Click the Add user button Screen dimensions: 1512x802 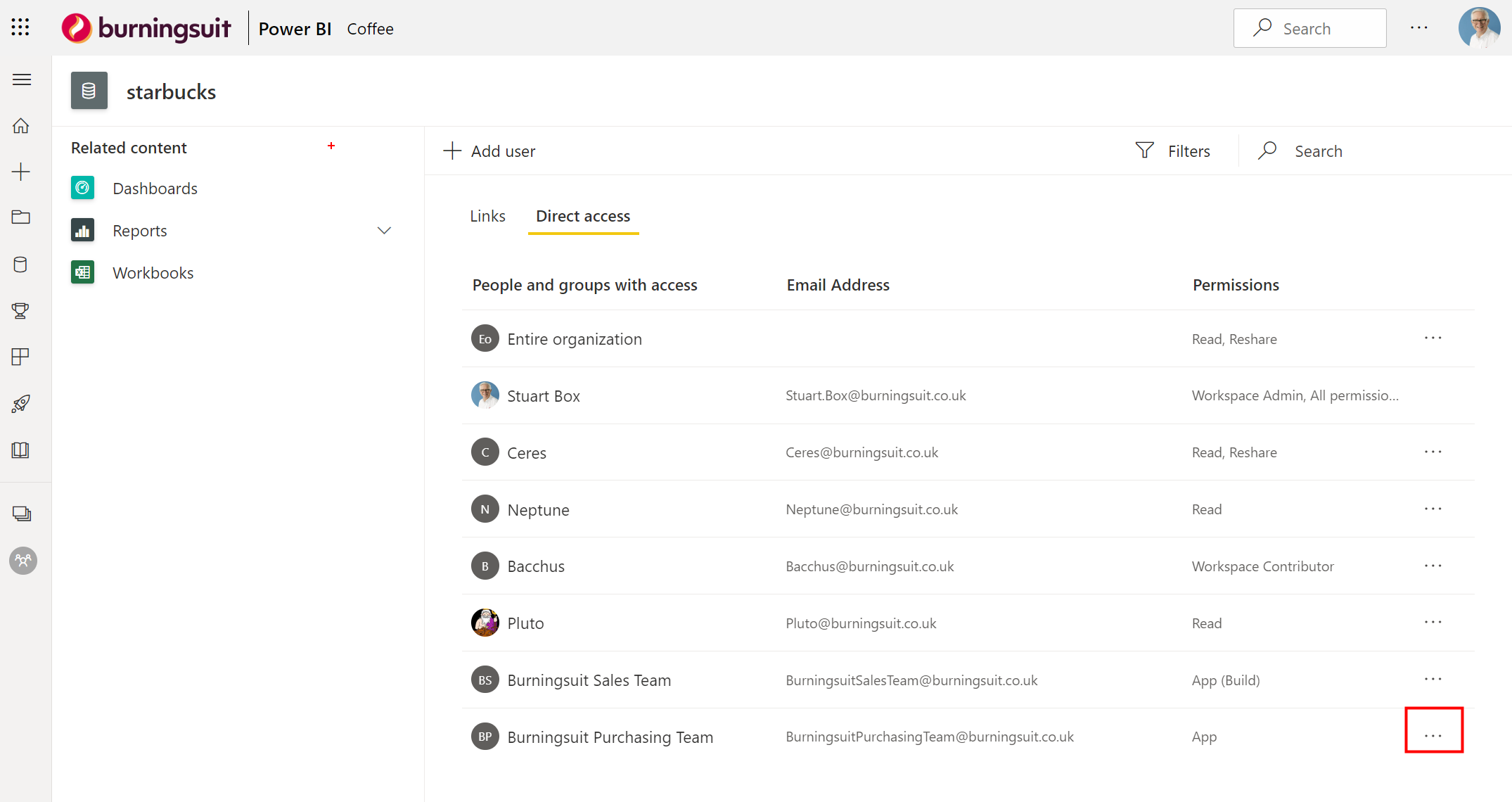point(489,151)
